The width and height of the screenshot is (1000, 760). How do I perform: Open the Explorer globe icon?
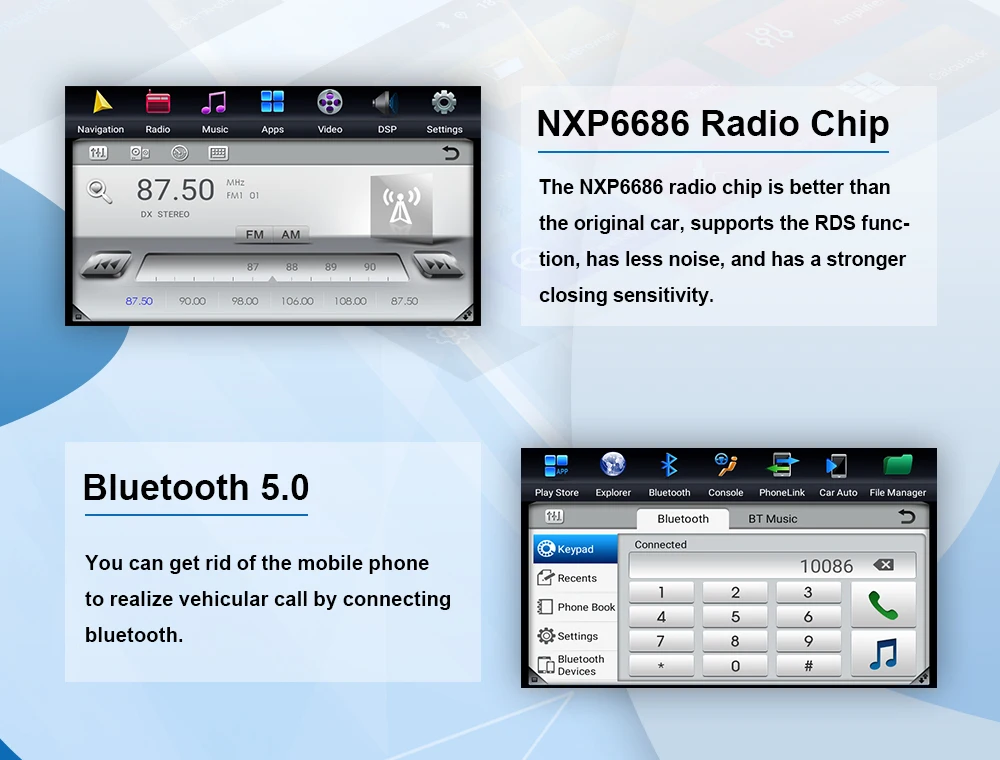click(613, 475)
